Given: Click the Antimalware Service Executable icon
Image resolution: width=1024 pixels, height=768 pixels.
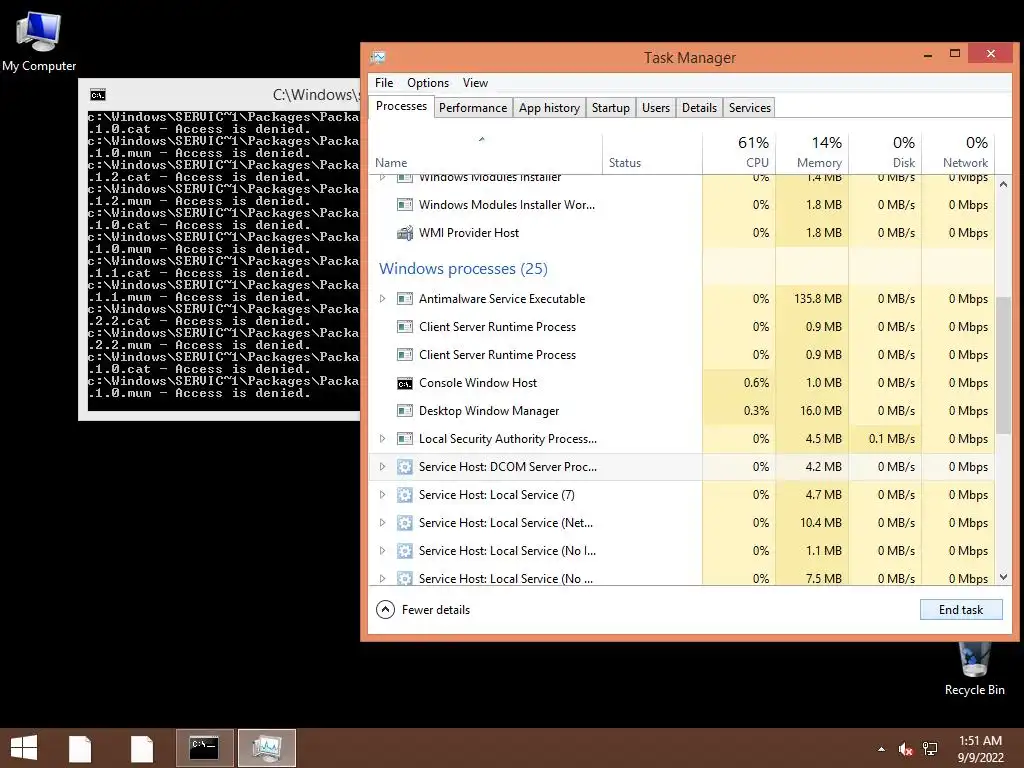Looking at the screenshot, I should coord(405,299).
